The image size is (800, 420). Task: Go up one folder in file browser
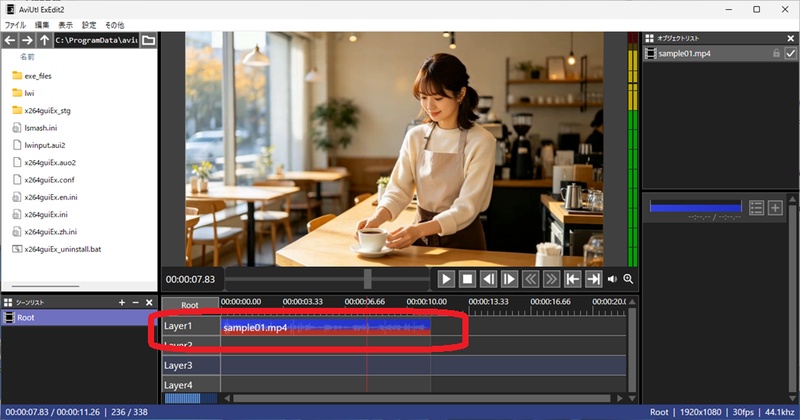(44, 40)
